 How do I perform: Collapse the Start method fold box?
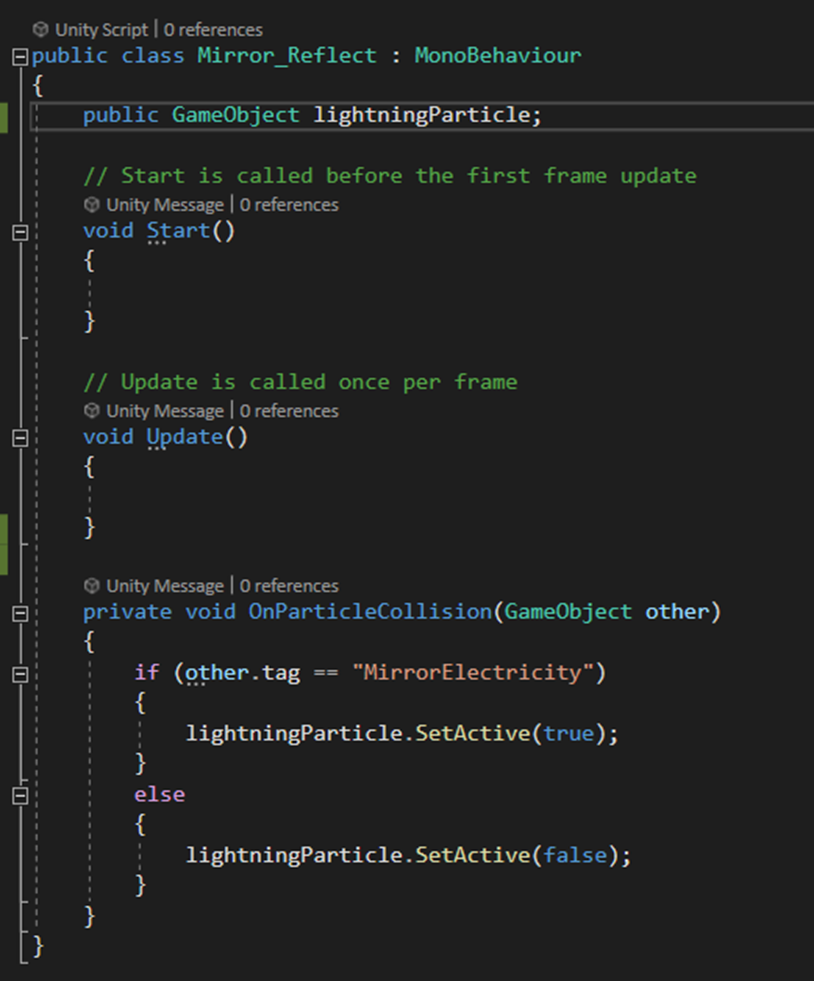(x=20, y=233)
